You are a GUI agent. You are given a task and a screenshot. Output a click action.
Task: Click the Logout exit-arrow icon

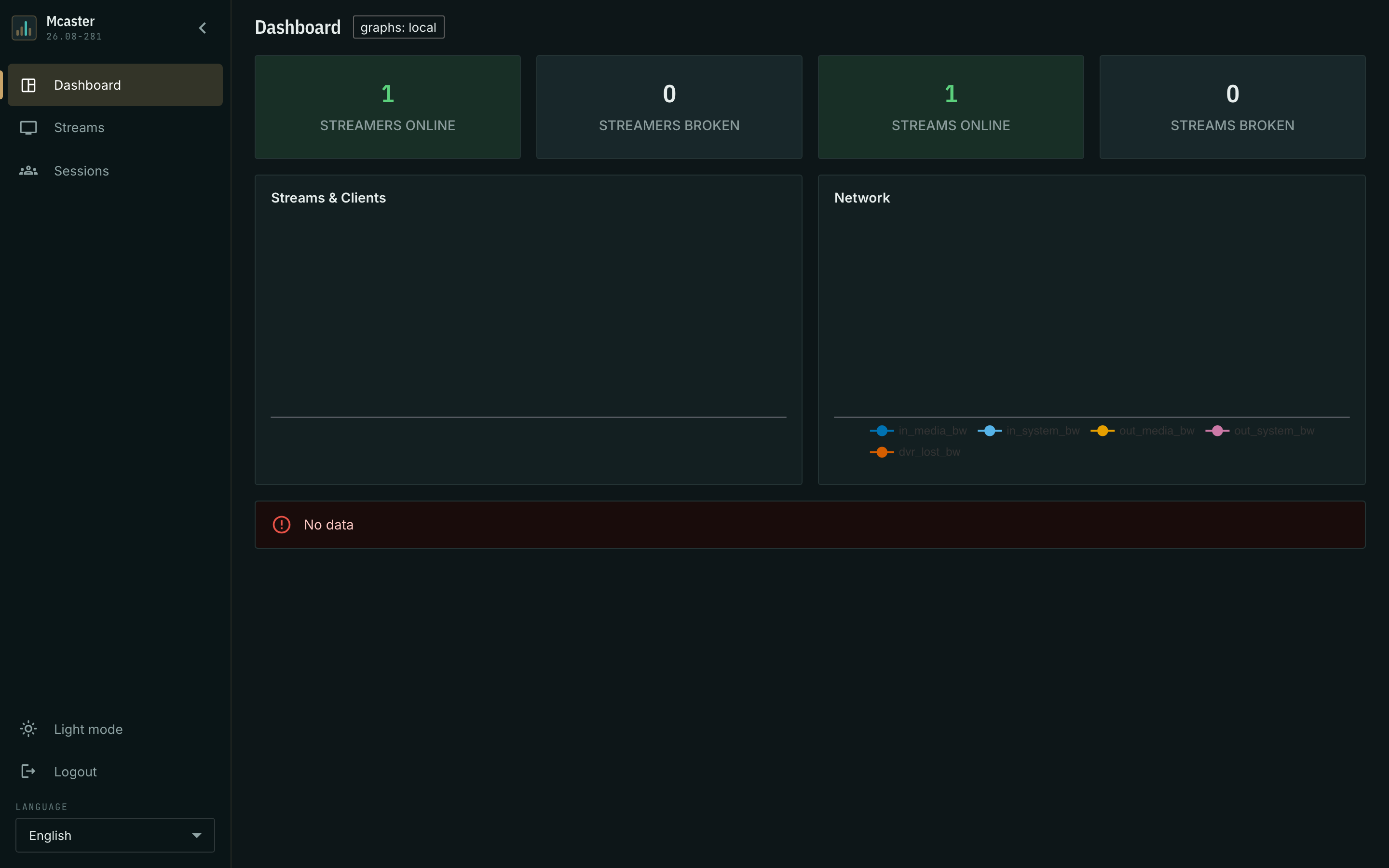[28, 771]
